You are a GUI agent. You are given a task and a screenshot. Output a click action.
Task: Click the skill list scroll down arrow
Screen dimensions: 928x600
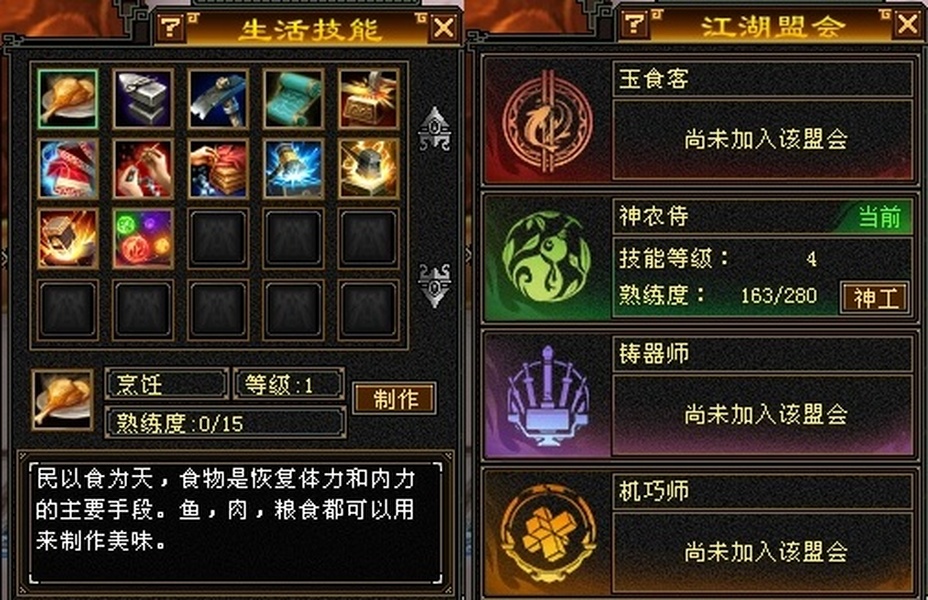[434, 286]
